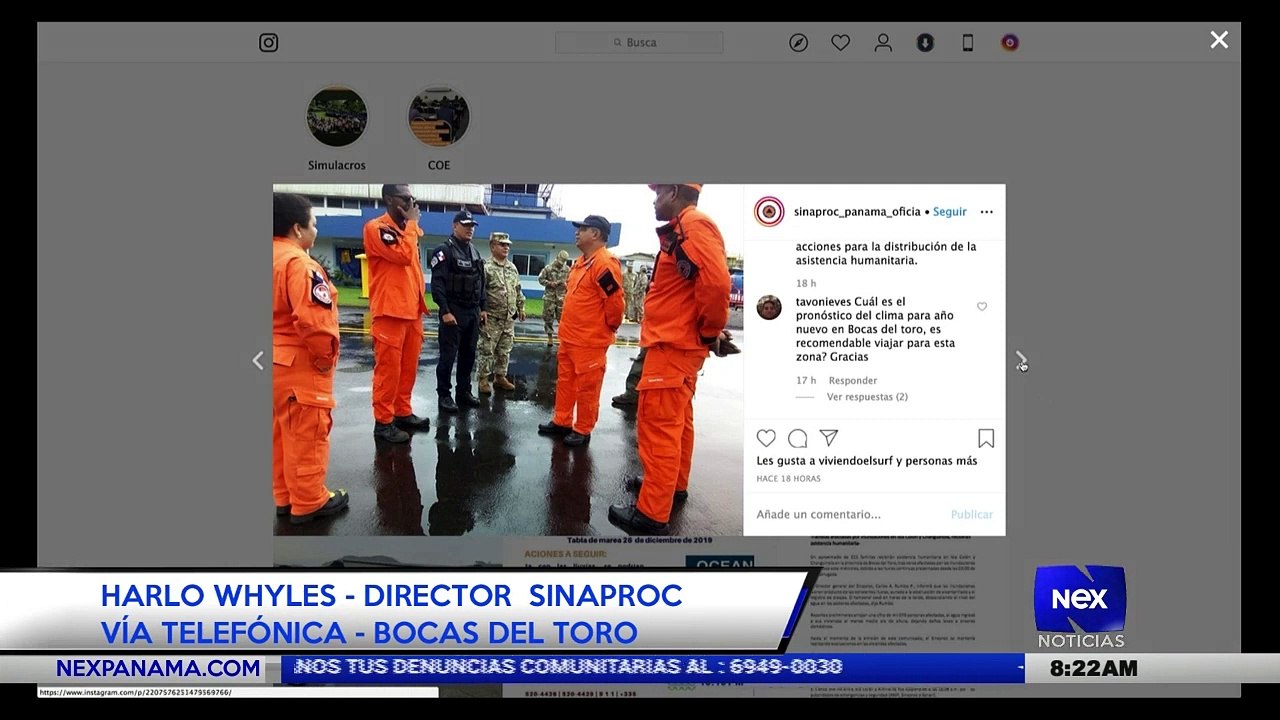Click tavonieves commenter avatar

click(x=769, y=307)
